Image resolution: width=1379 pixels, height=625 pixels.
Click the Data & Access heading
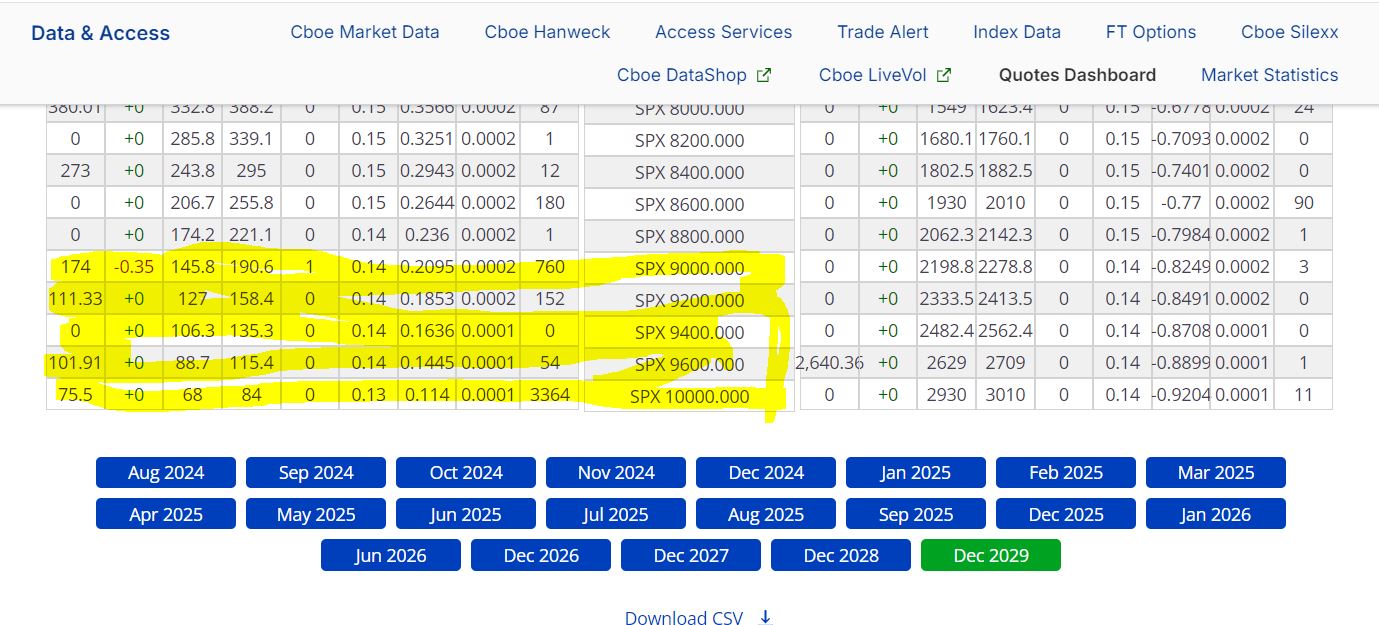tap(100, 33)
